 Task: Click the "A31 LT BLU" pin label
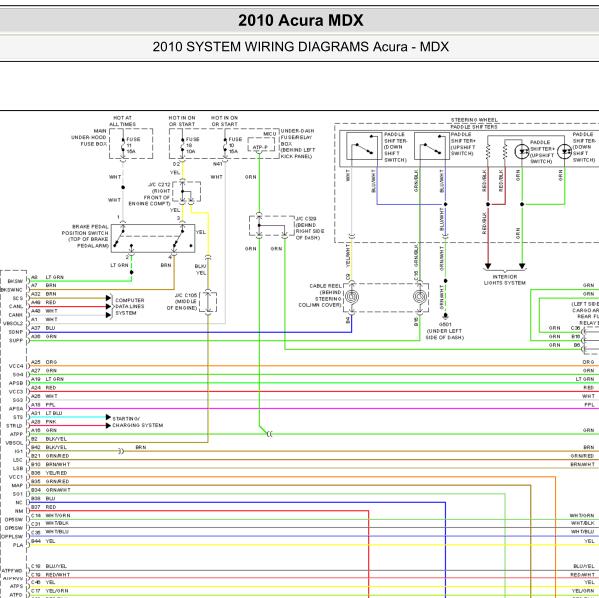click(x=47, y=413)
